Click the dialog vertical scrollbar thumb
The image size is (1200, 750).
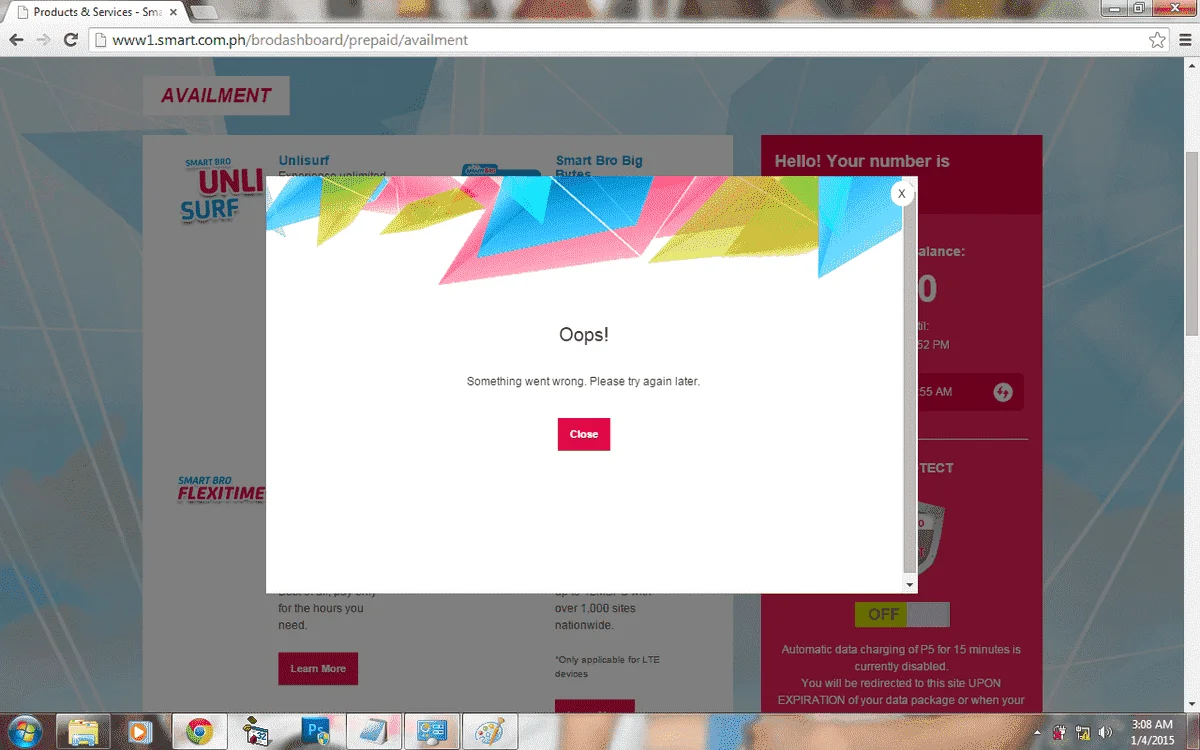pyautogui.click(x=909, y=390)
